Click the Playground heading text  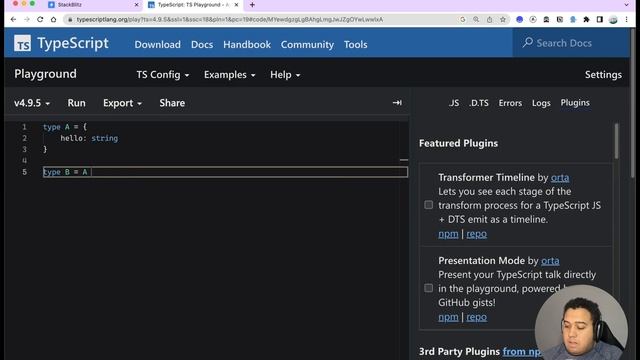(x=45, y=74)
